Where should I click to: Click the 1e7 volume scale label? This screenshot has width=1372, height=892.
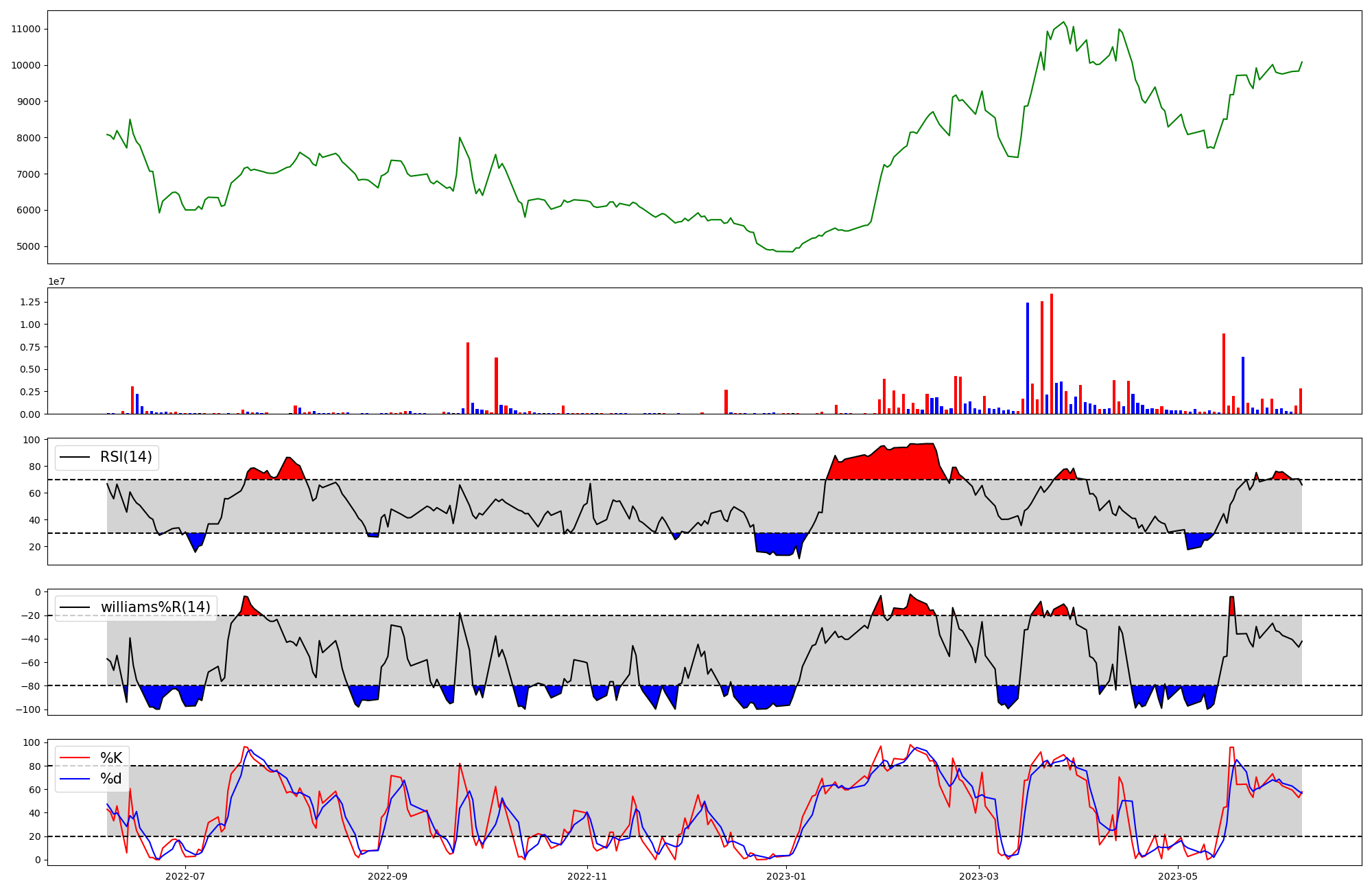click(56, 282)
